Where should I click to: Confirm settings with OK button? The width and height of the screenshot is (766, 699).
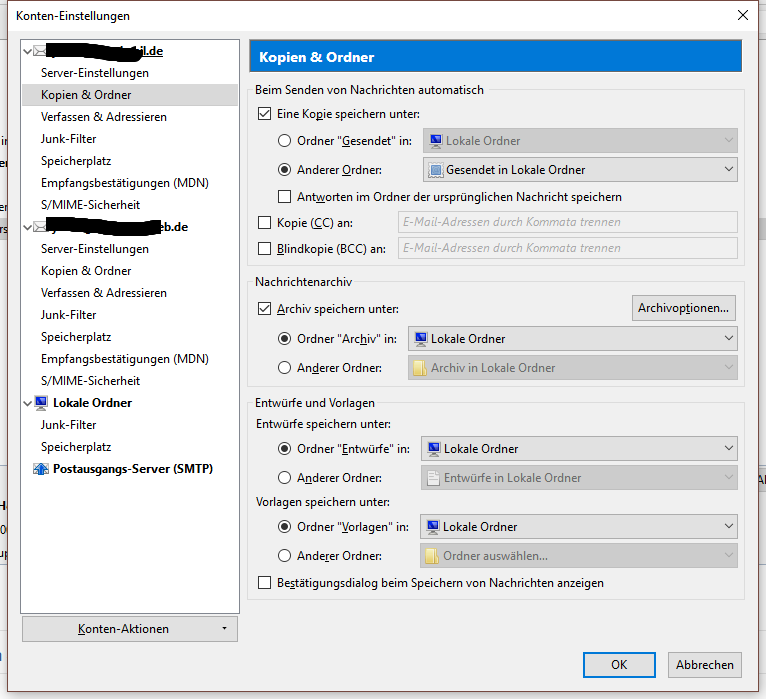click(619, 664)
